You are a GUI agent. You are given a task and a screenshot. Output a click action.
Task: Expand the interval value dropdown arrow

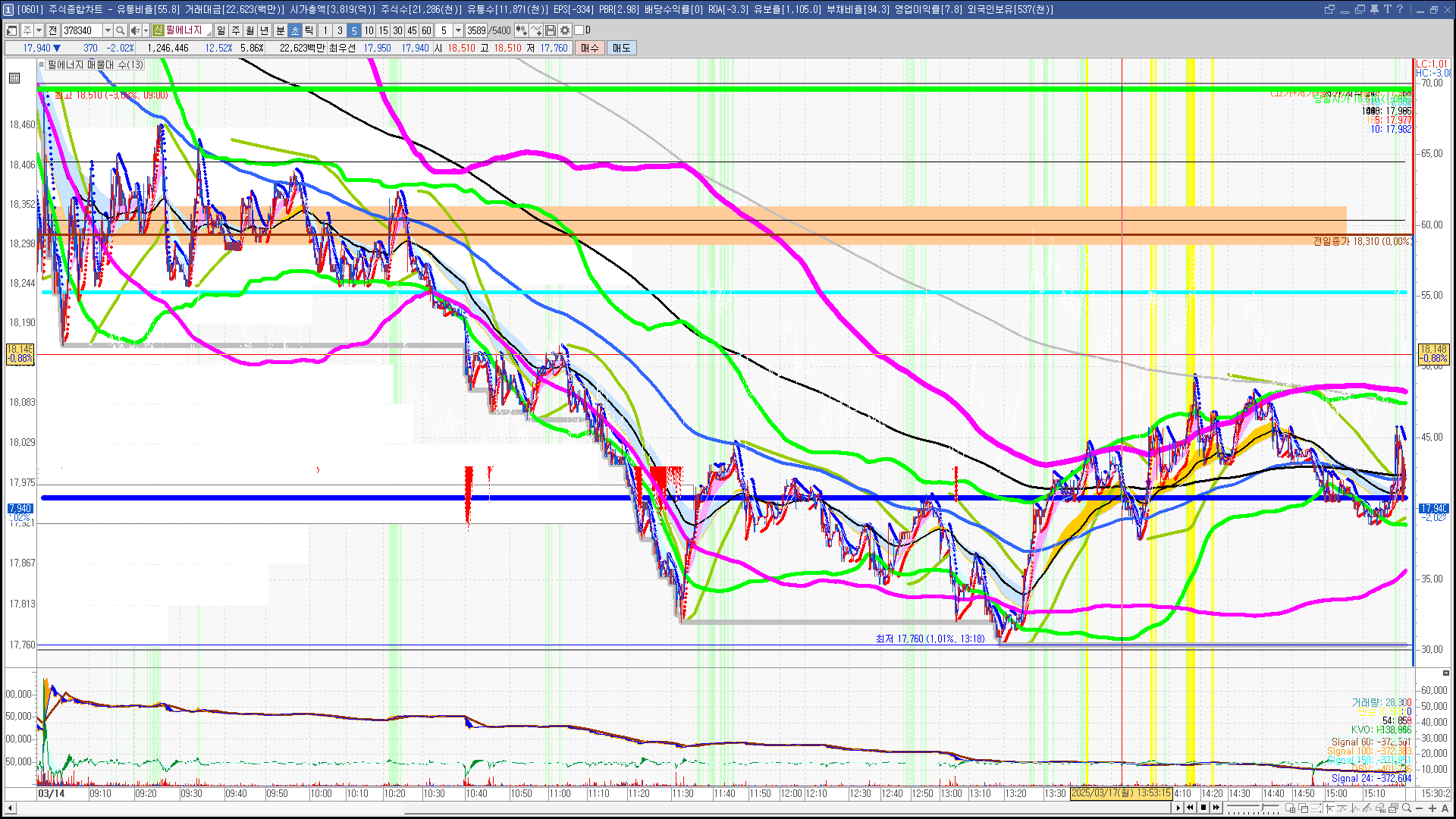(x=458, y=30)
